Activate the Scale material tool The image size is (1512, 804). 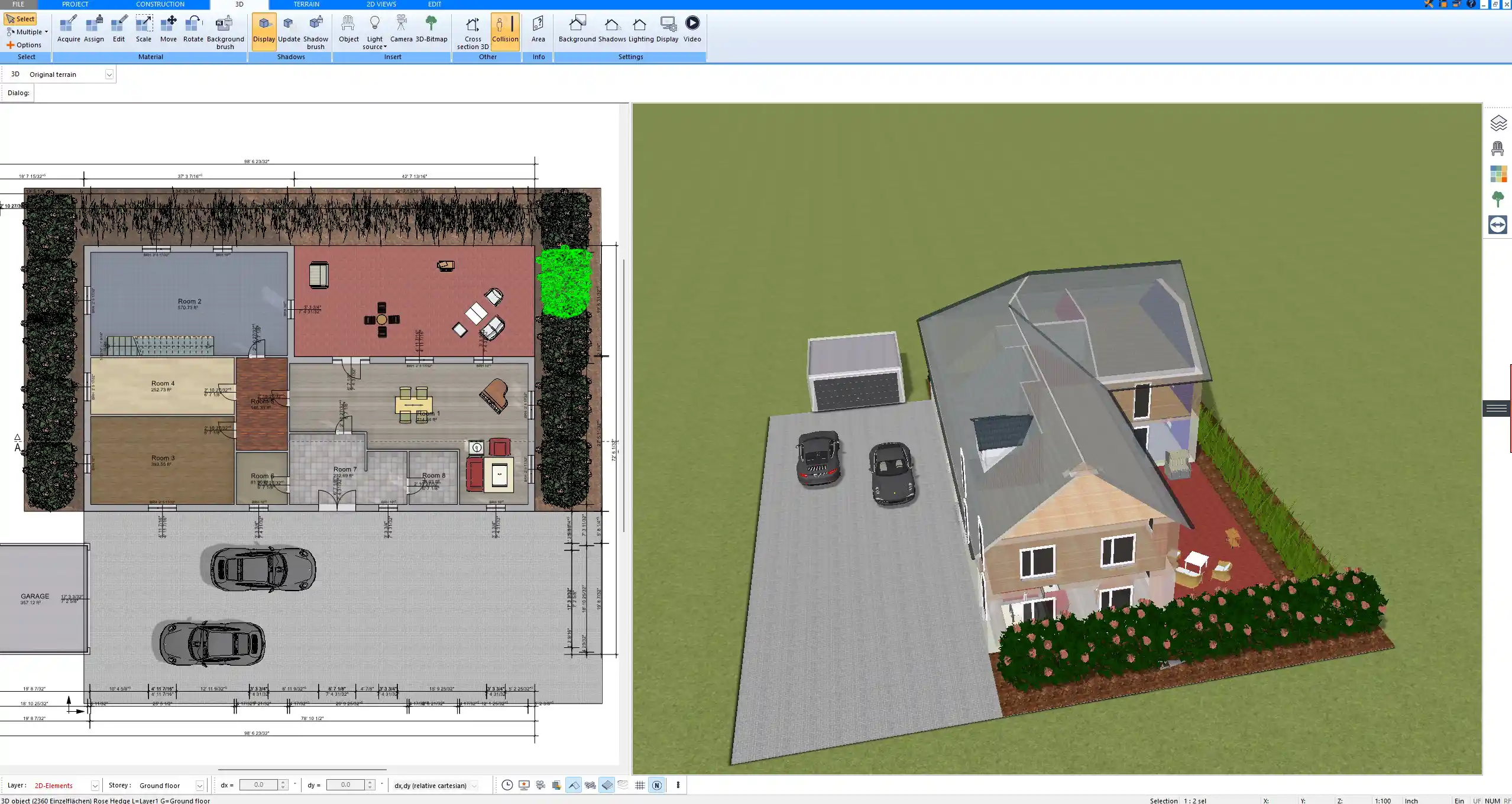(144, 30)
